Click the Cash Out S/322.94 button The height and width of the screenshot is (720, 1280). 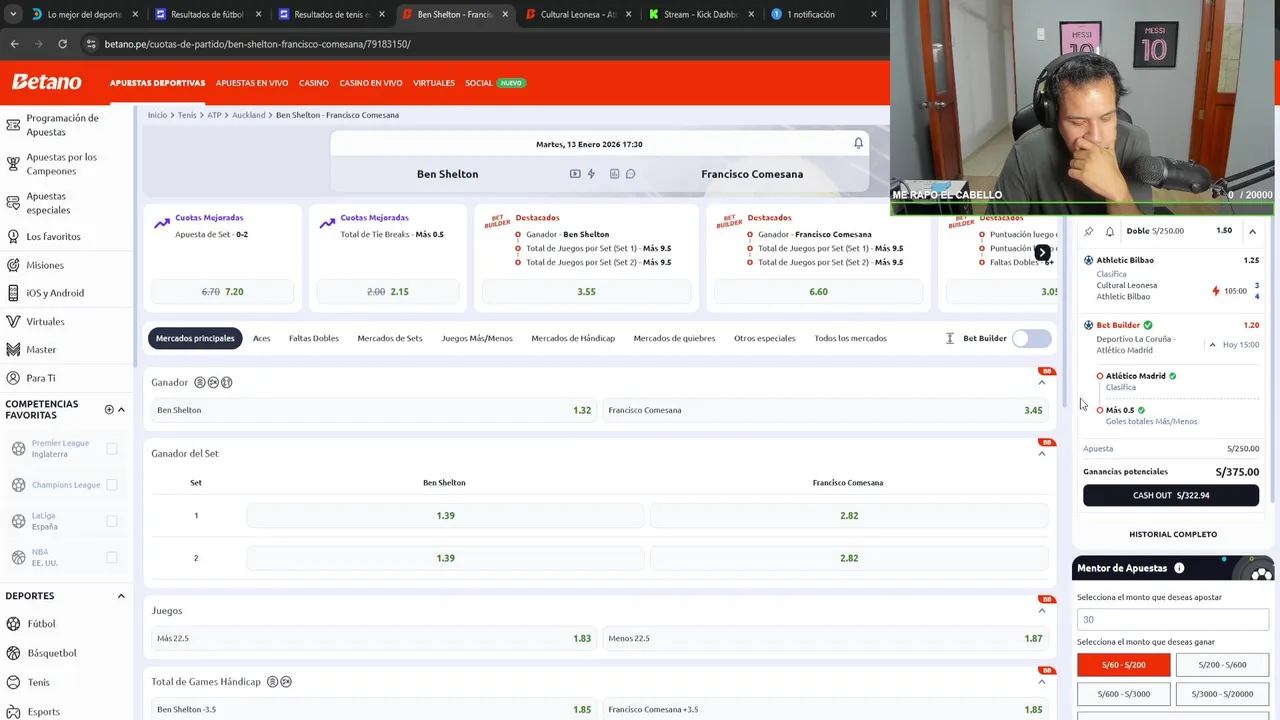pos(1171,495)
